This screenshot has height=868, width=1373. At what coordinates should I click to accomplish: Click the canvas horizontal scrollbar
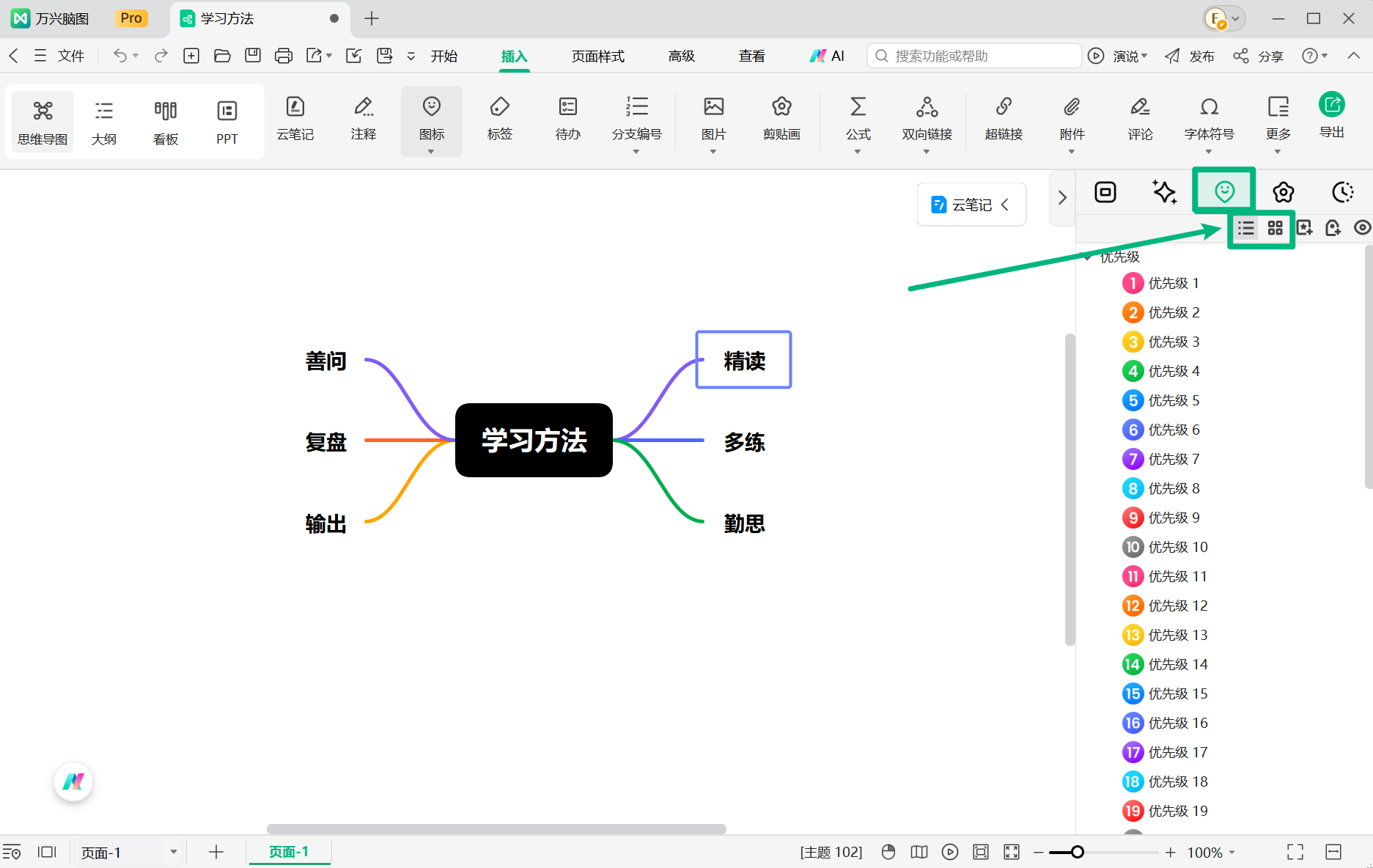(496, 829)
